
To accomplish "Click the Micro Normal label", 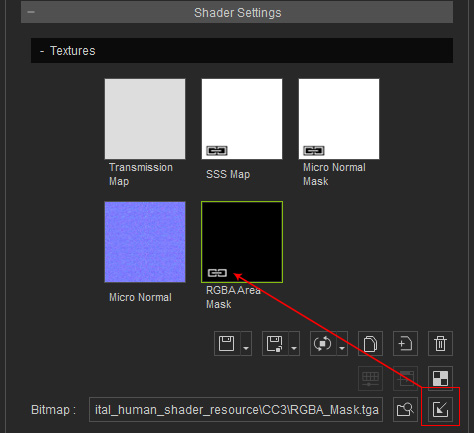I will [x=140, y=297].
